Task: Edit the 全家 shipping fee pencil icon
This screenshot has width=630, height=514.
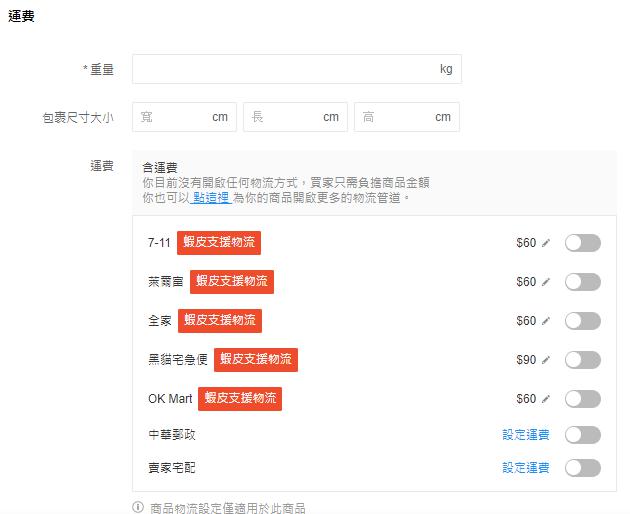Action: click(x=546, y=321)
